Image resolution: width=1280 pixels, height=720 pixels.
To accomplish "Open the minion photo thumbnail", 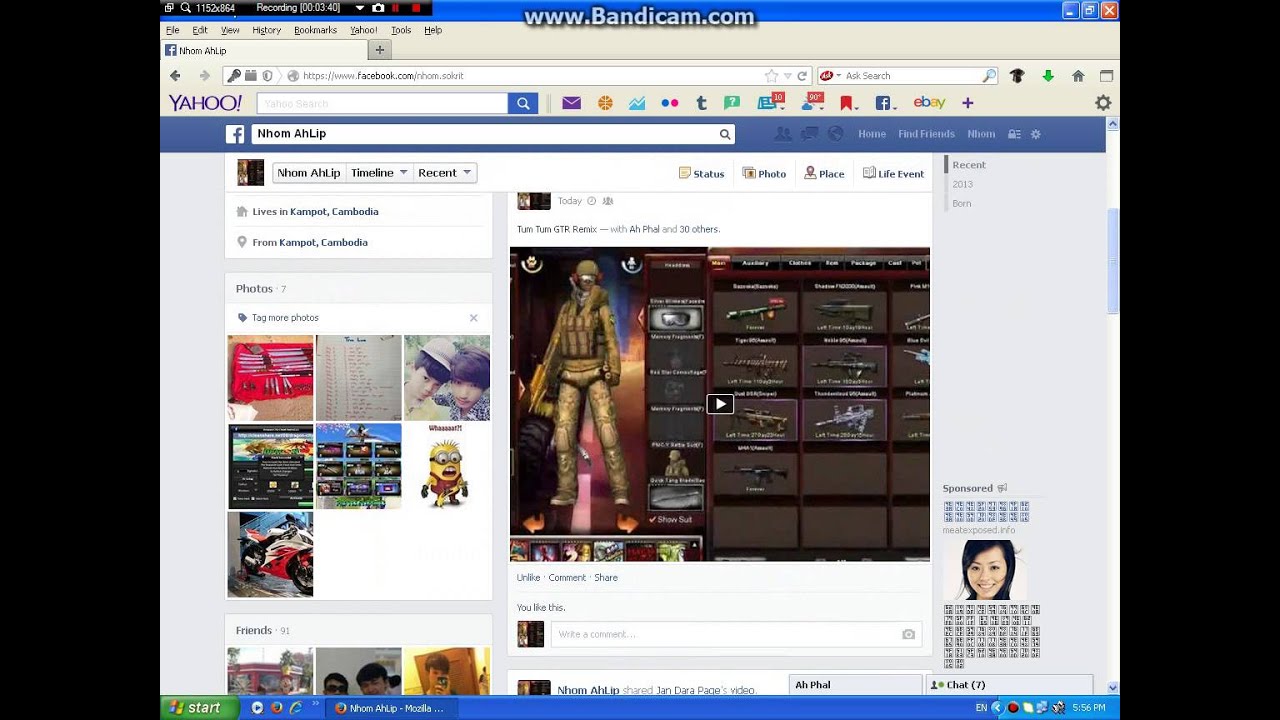I will (447, 466).
